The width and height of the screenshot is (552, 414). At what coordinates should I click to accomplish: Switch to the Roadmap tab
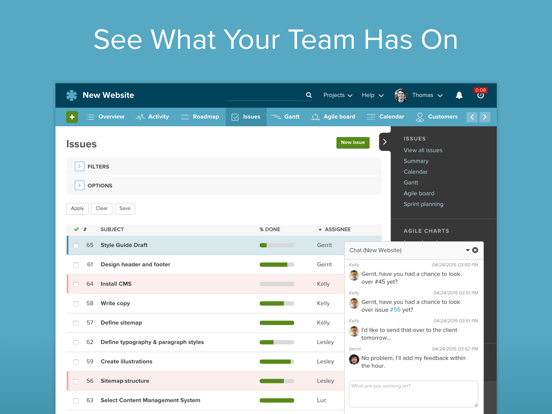[200, 117]
